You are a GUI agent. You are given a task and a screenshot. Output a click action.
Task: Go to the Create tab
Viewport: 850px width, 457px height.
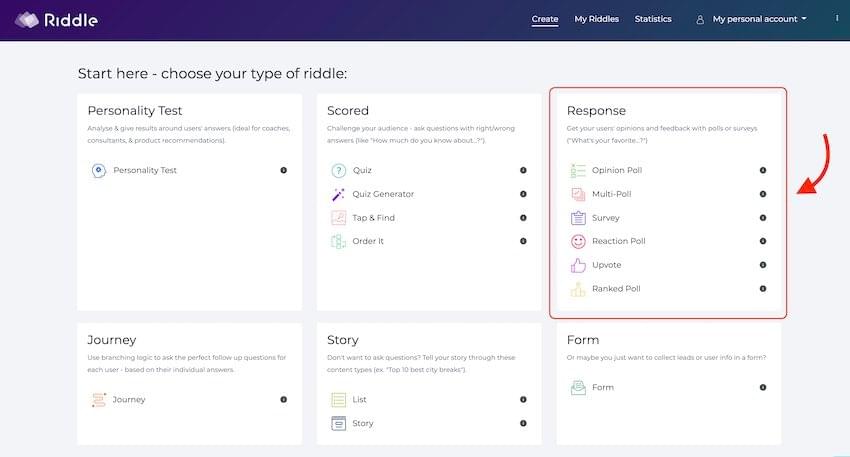pos(545,19)
